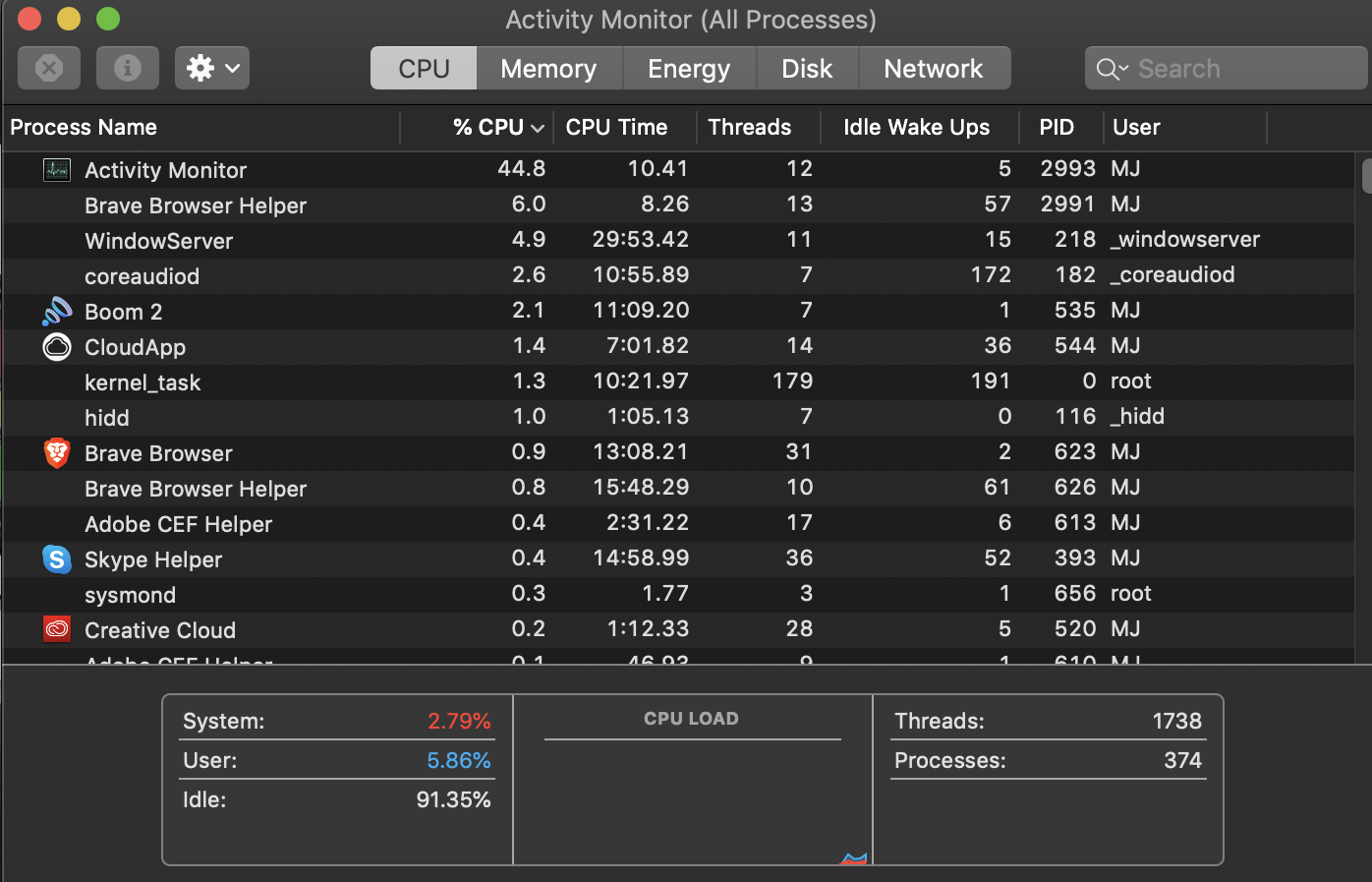Click the Idle 91.35% value
The height and width of the screenshot is (882, 1372).
point(453,799)
